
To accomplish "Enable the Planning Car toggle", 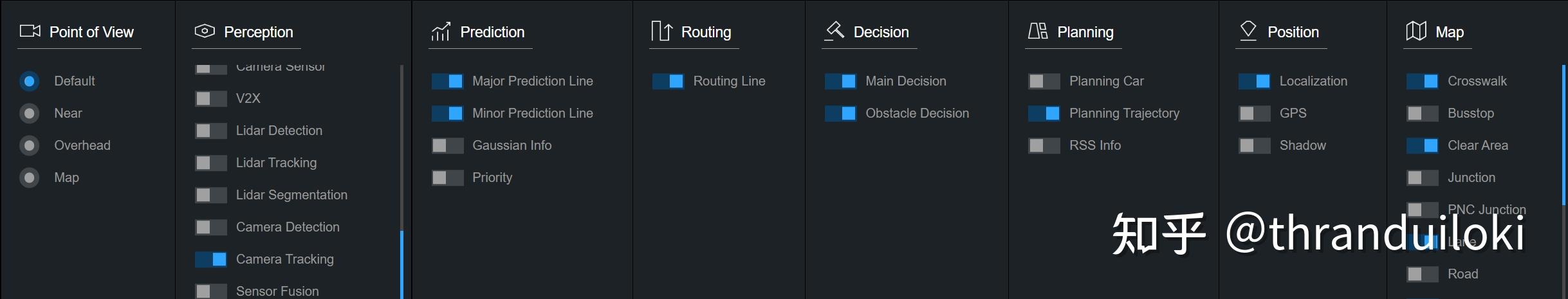I will pyautogui.click(x=1044, y=81).
